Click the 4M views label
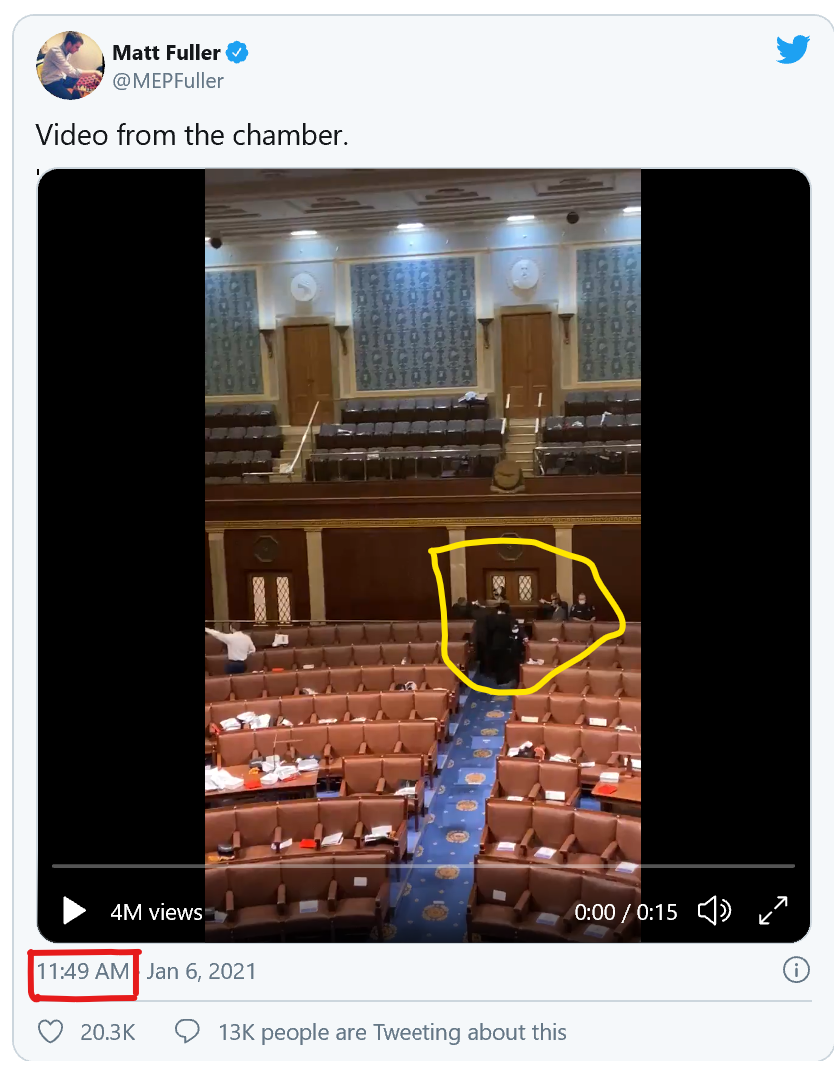This screenshot has height=1068, width=834. point(157,911)
